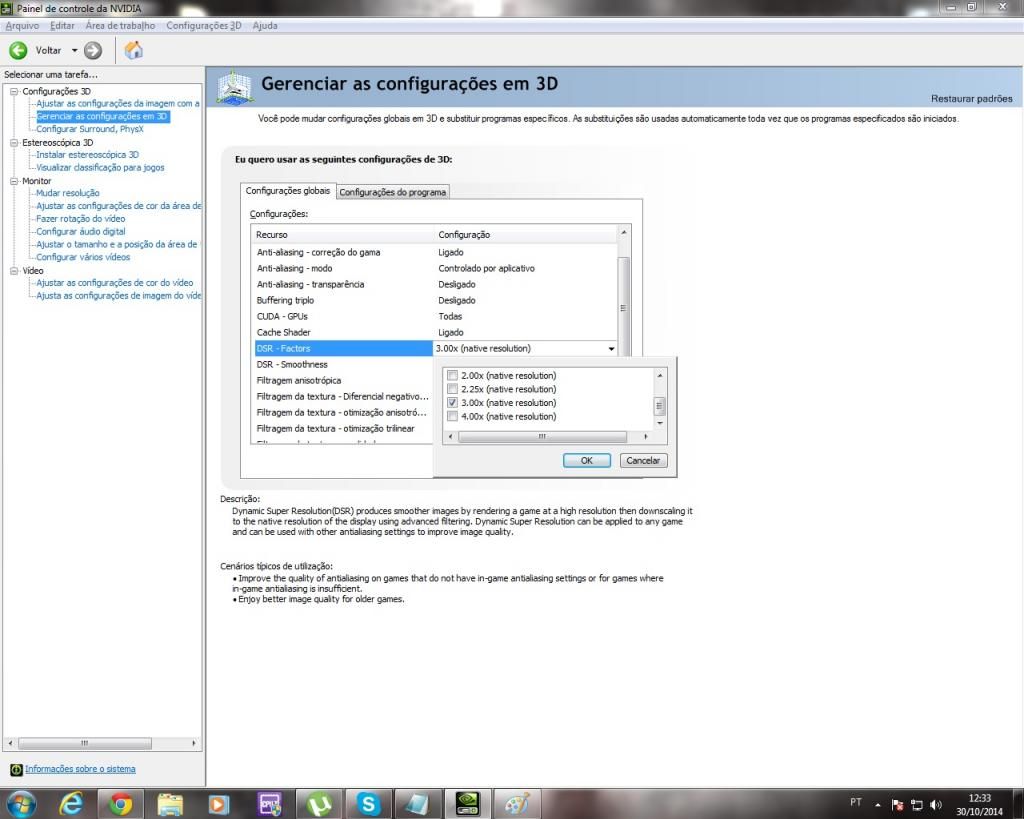The height and width of the screenshot is (819, 1024).
Task: Select Fazer rotação do vídeo task
Action: click(80, 219)
